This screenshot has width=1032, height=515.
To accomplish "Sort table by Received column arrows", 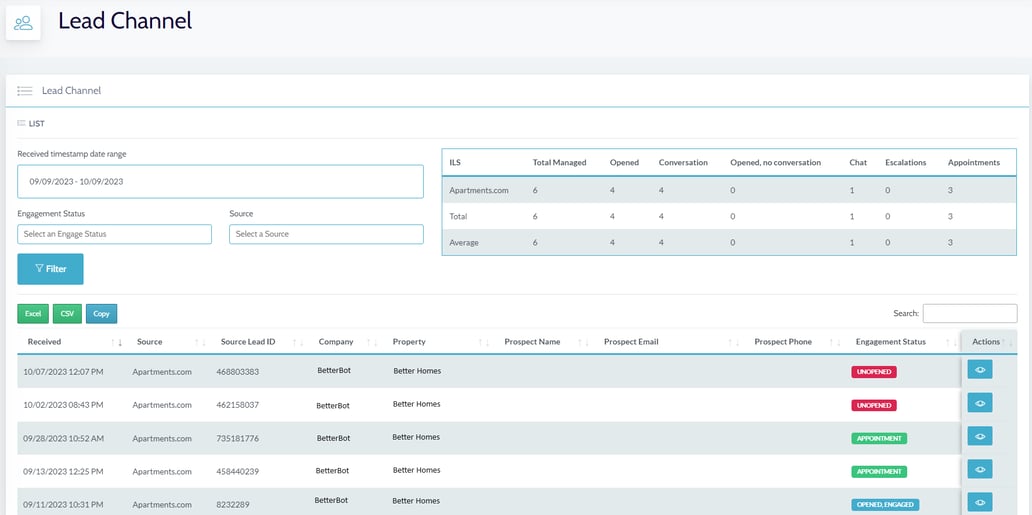I will (116, 342).
